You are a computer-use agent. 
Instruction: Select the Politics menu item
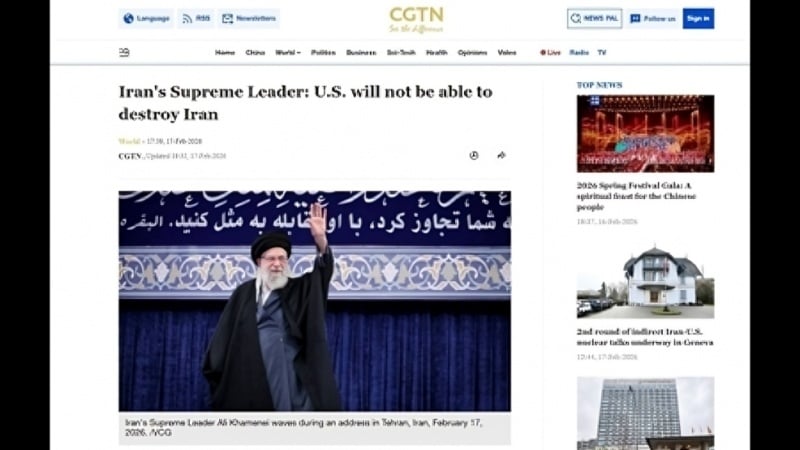(323, 53)
